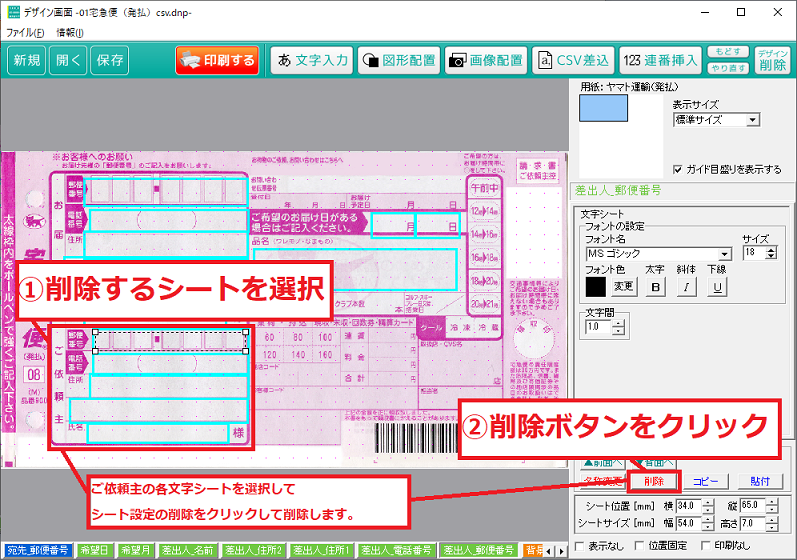Select the 品名 item name text sheet
Image resolution: width=797 pixels, height=560 pixels.
coord(355,269)
